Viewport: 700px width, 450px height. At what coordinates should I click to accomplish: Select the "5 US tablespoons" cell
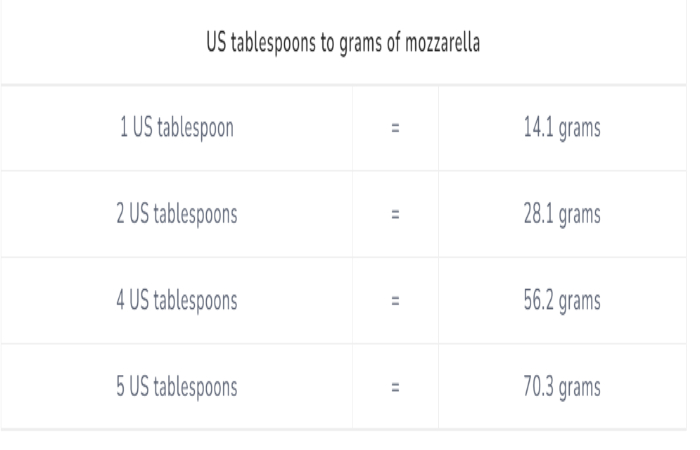[x=177, y=387]
